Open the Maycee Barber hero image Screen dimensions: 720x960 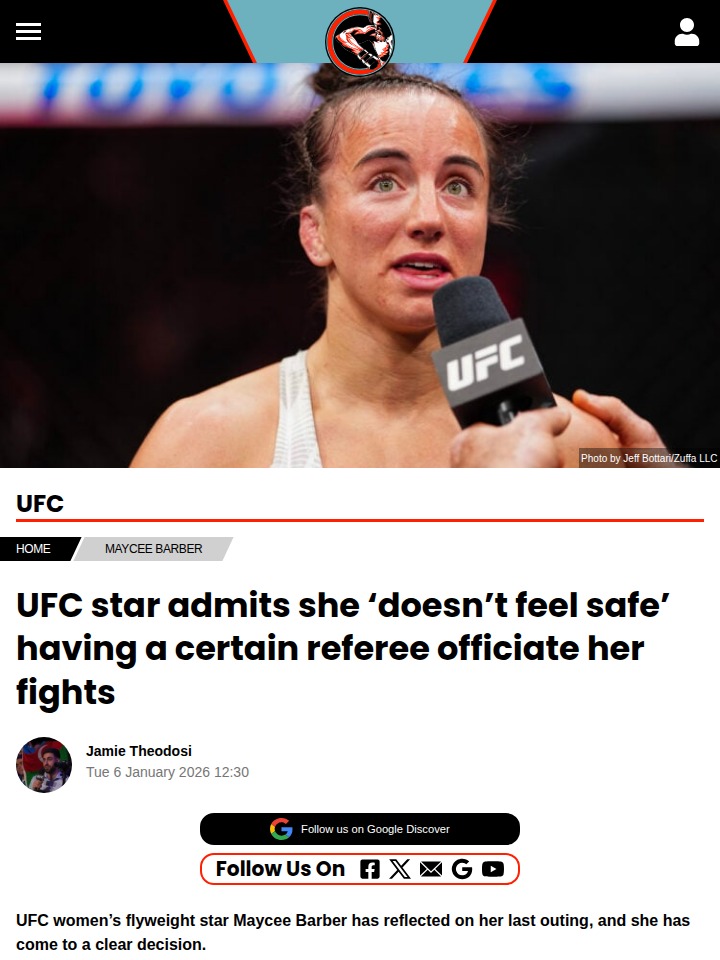click(360, 265)
